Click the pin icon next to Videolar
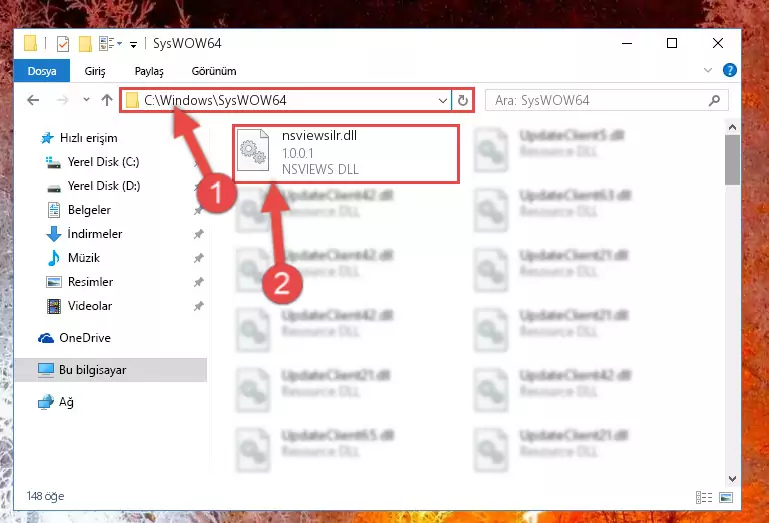The height and width of the screenshot is (523, 769). coord(199,306)
